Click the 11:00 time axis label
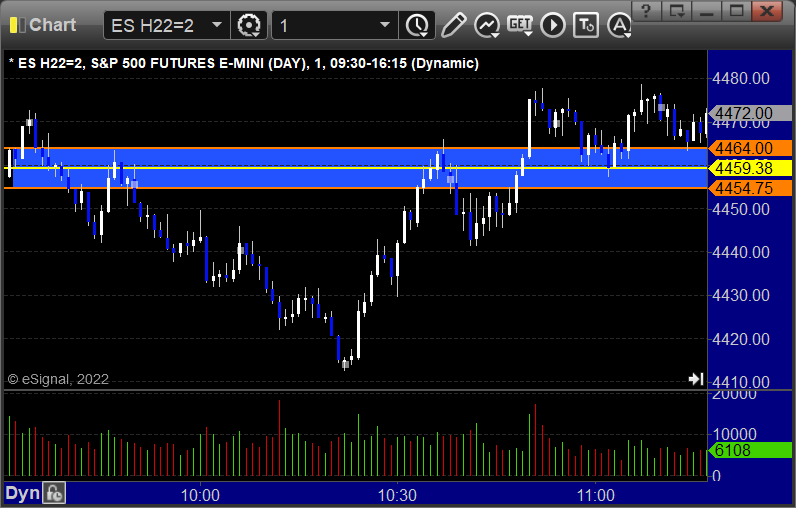The width and height of the screenshot is (796, 508). tap(595, 495)
